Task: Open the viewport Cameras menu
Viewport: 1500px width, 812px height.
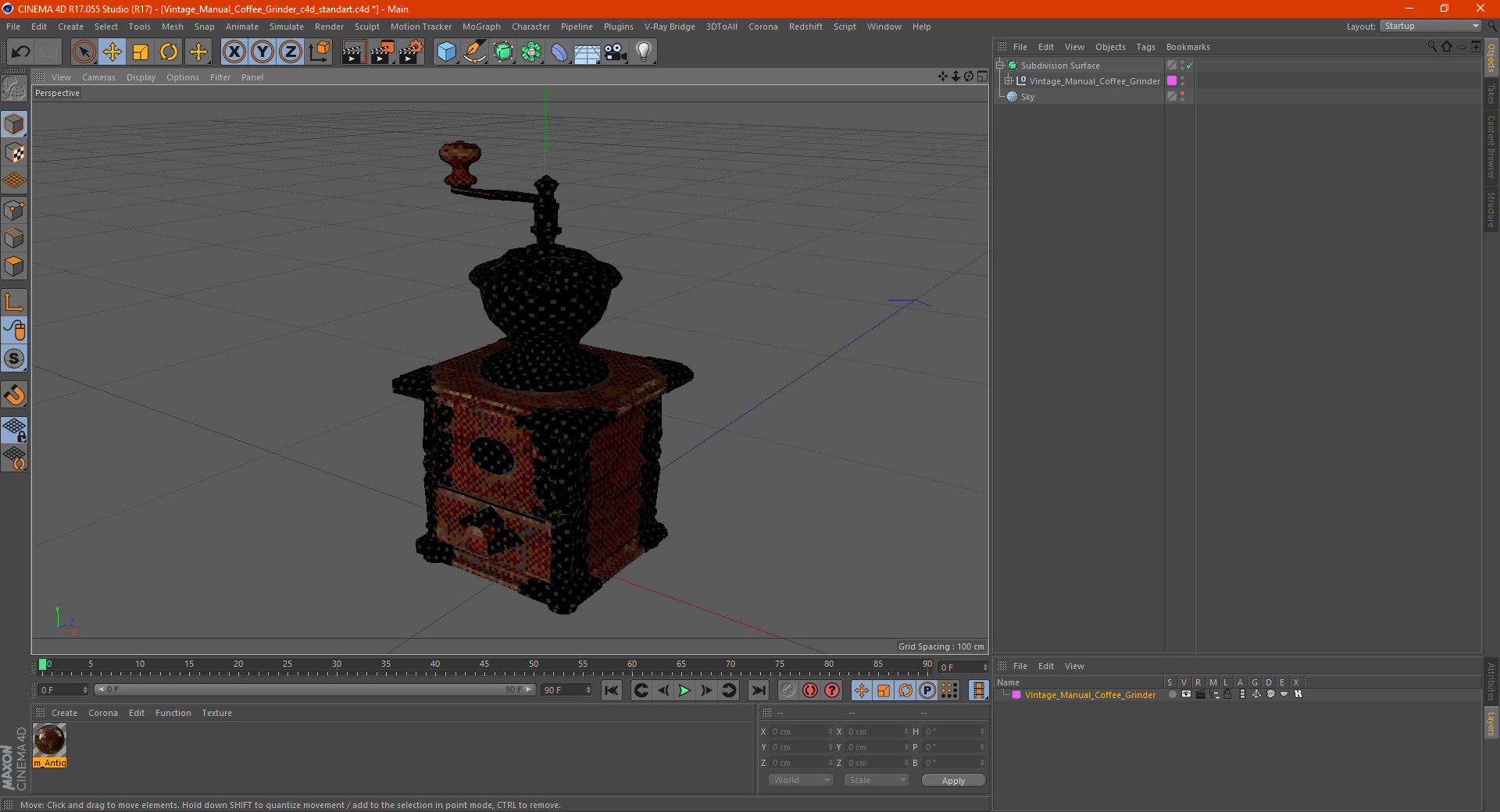Action: (x=98, y=77)
